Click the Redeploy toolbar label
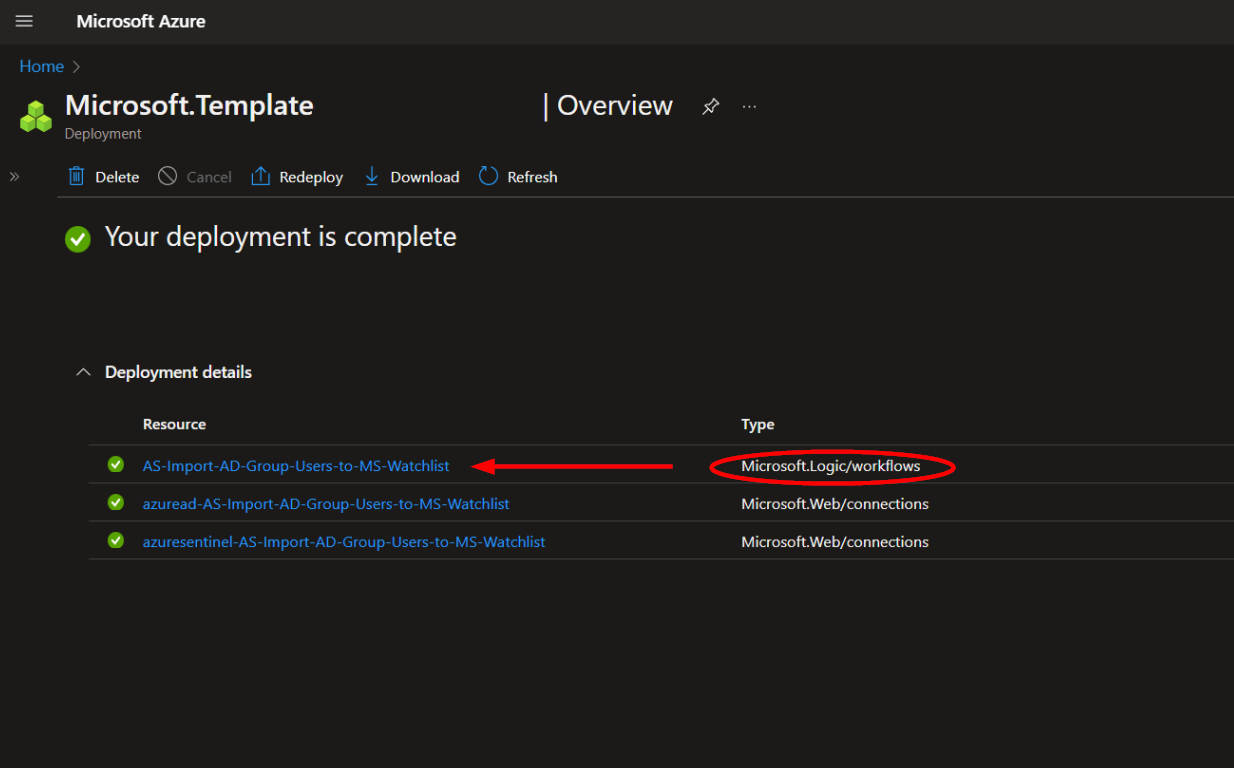Screen dimensions: 1234x768 coord(311,177)
